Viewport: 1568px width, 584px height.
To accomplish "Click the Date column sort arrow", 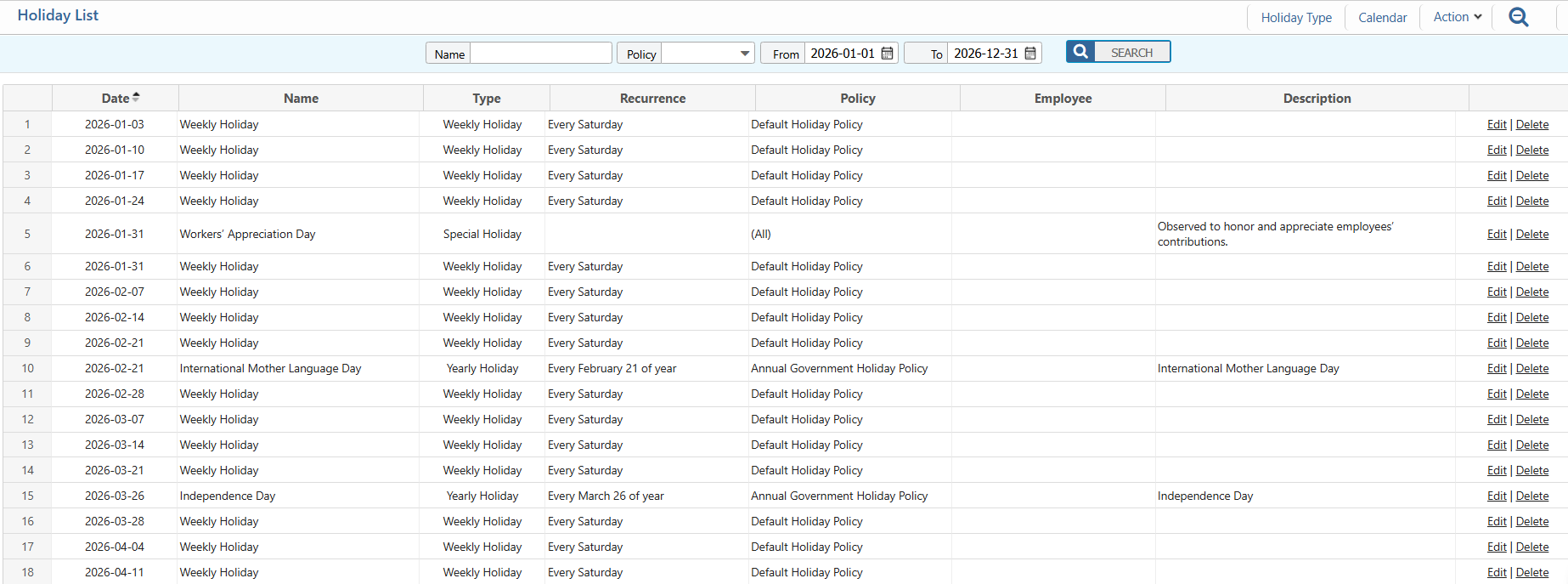I will pyautogui.click(x=136, y=98).
